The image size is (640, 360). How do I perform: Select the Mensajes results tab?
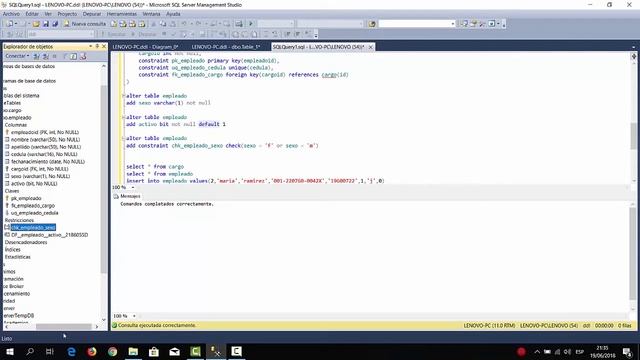[x=127, y=196]
